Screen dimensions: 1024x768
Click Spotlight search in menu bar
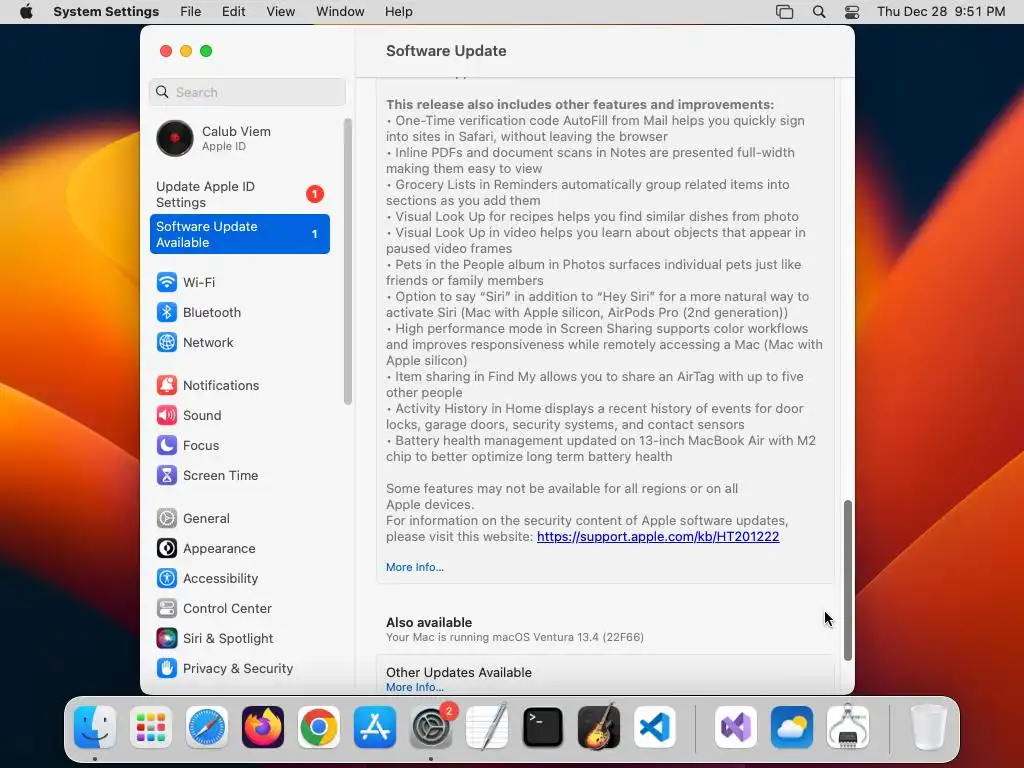[x=819, y=12]
